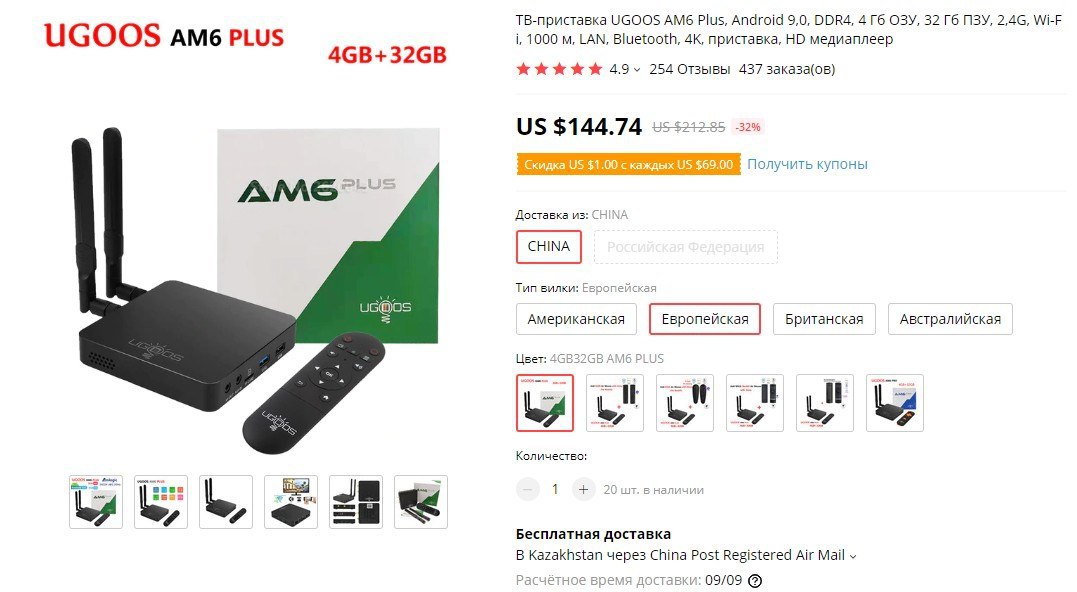Image resolution: width=1077 pixels, height=592 pixels.
Task: View the gallery thumbnail with colorful app icons
Action: [161, 502]
